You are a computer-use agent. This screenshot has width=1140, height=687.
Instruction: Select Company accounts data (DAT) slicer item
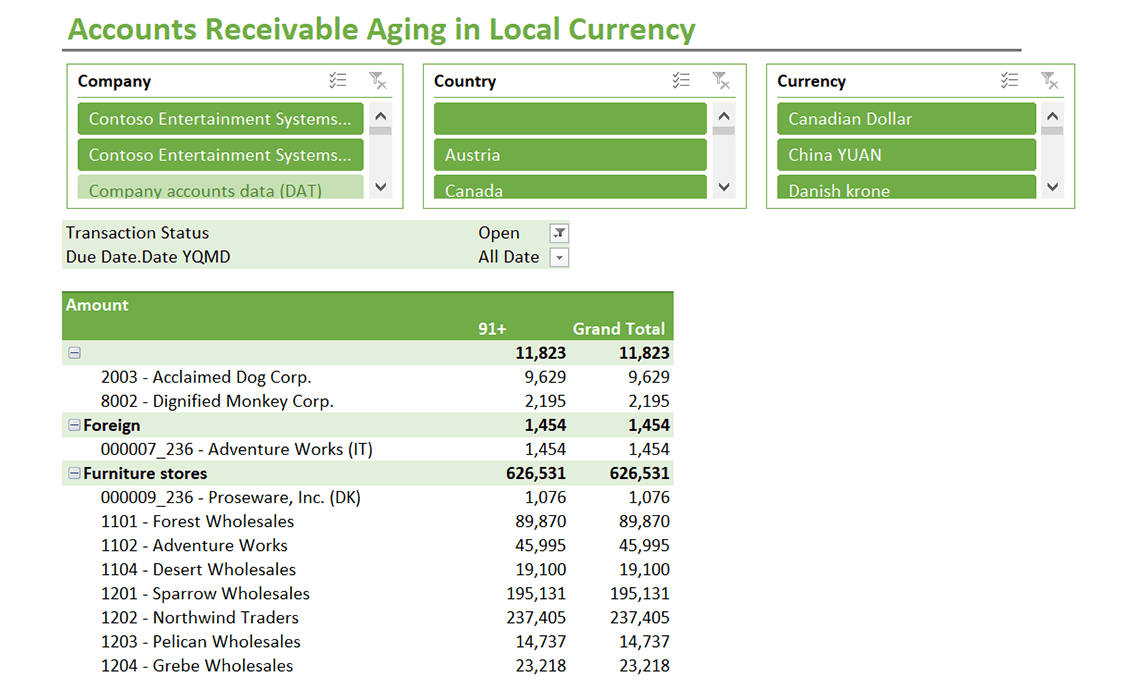220,187
